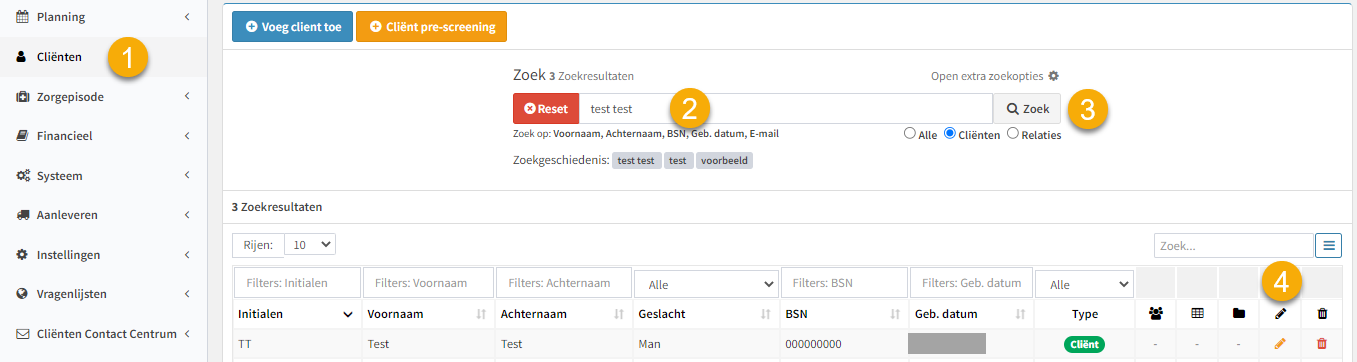The width and height of the screenshot is (1357, 362).
Task: Expand Vragenlijsten using its chevron
Action: (x=187, y=294)
